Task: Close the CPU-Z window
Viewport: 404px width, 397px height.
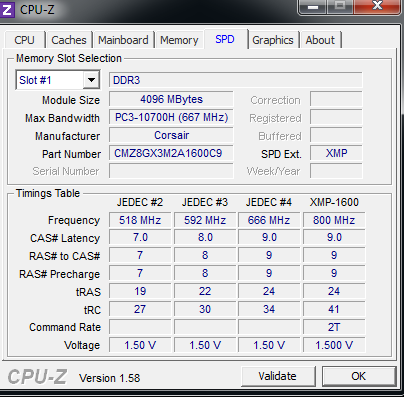Action: tap(377, 6)
